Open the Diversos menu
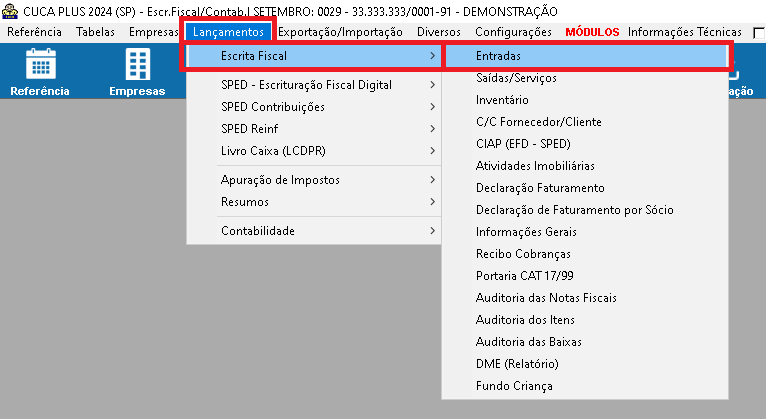This screenshot has width=766, height=419. (x=439, y=32)
